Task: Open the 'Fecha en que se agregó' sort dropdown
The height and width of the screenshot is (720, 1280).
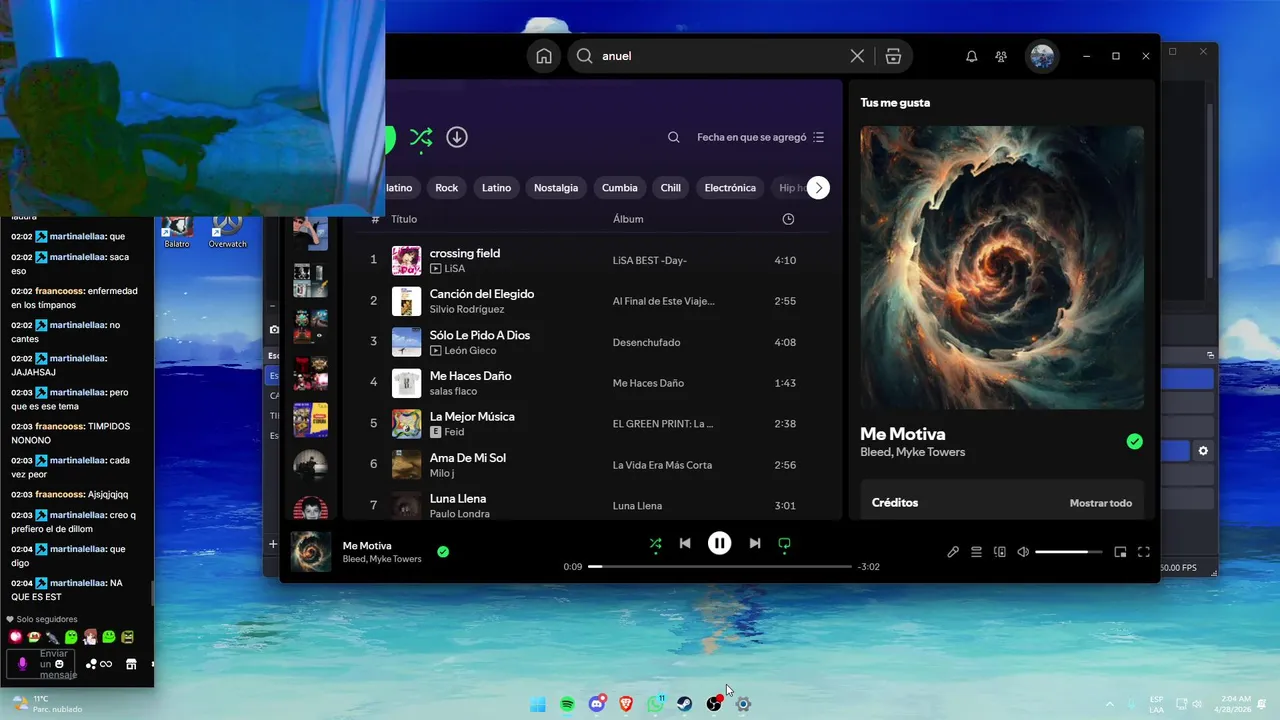Action: point(761,137)
